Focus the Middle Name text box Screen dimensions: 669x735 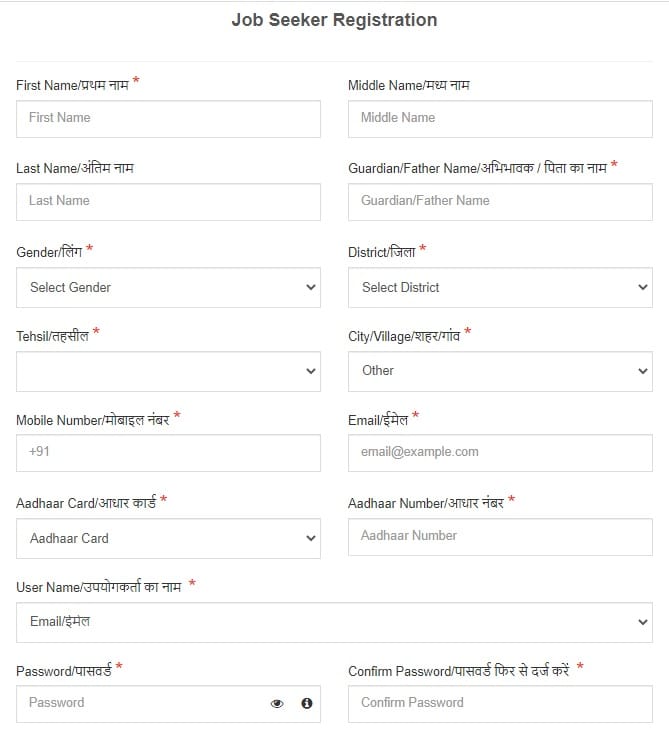(500, 118)
